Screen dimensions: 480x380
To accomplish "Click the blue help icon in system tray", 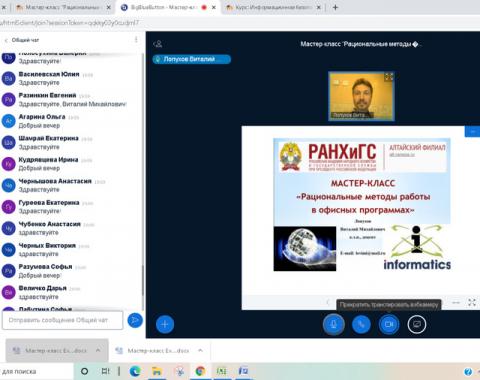I will (x=468, y=371).
